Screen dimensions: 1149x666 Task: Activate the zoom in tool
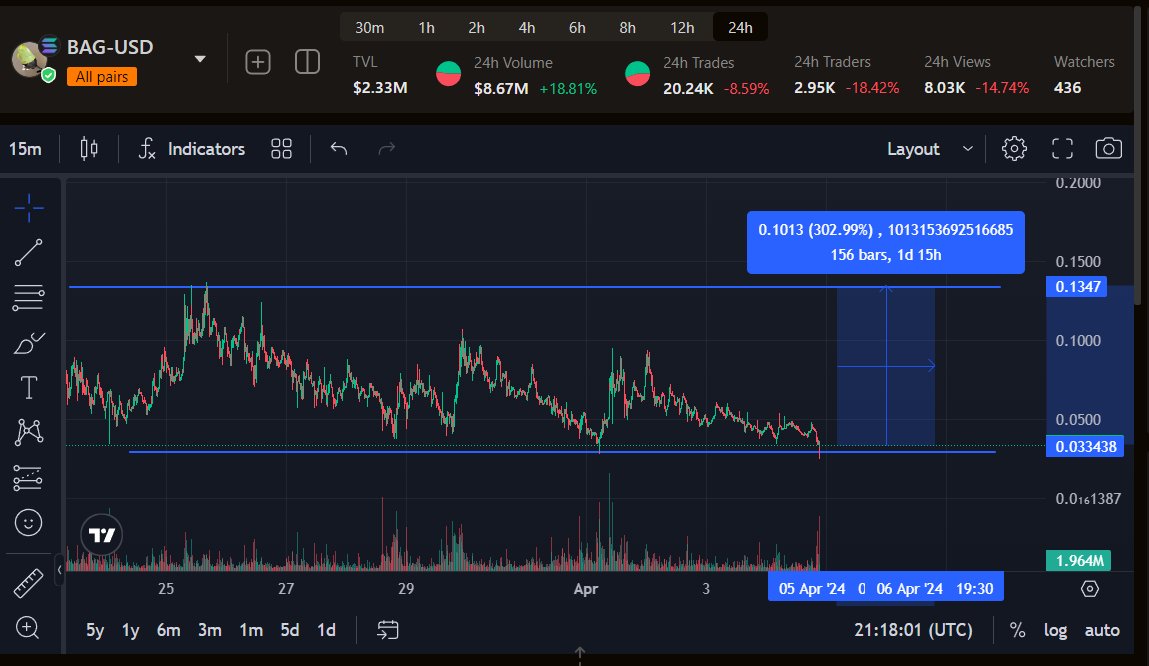coord(28,628)
